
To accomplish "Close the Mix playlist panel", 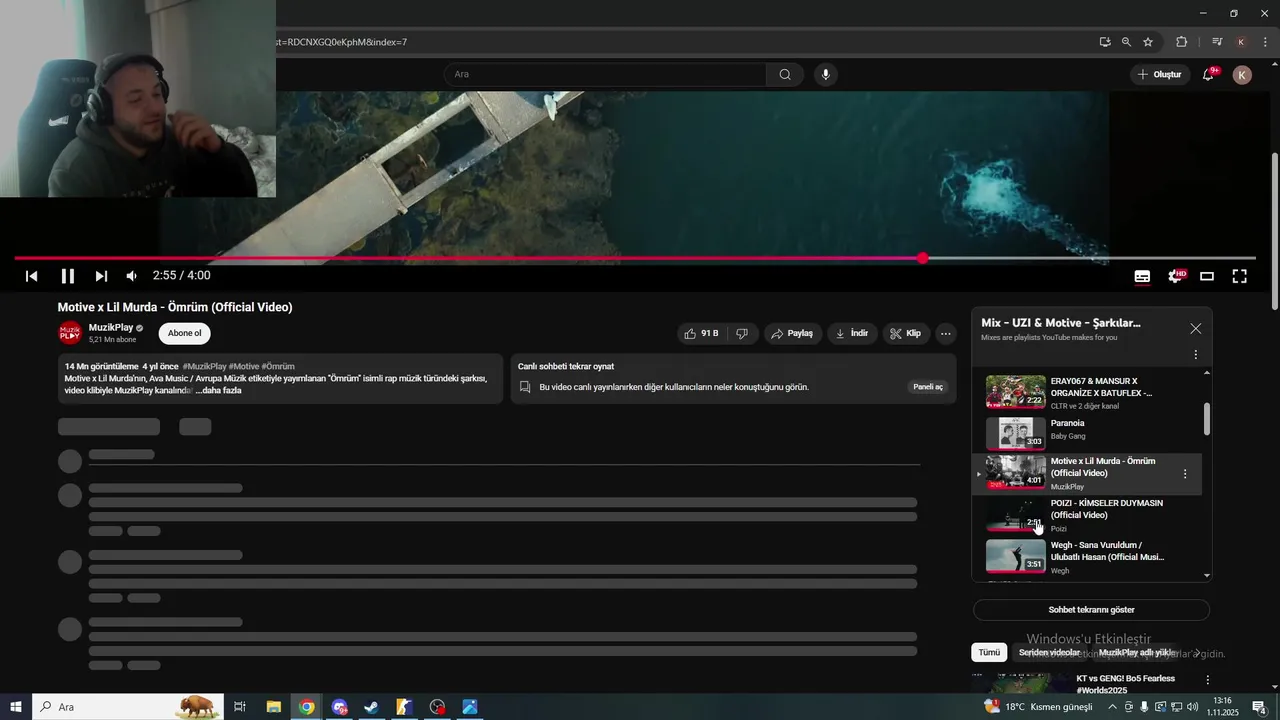I will pyautogui.click(x=1195, y=328).
